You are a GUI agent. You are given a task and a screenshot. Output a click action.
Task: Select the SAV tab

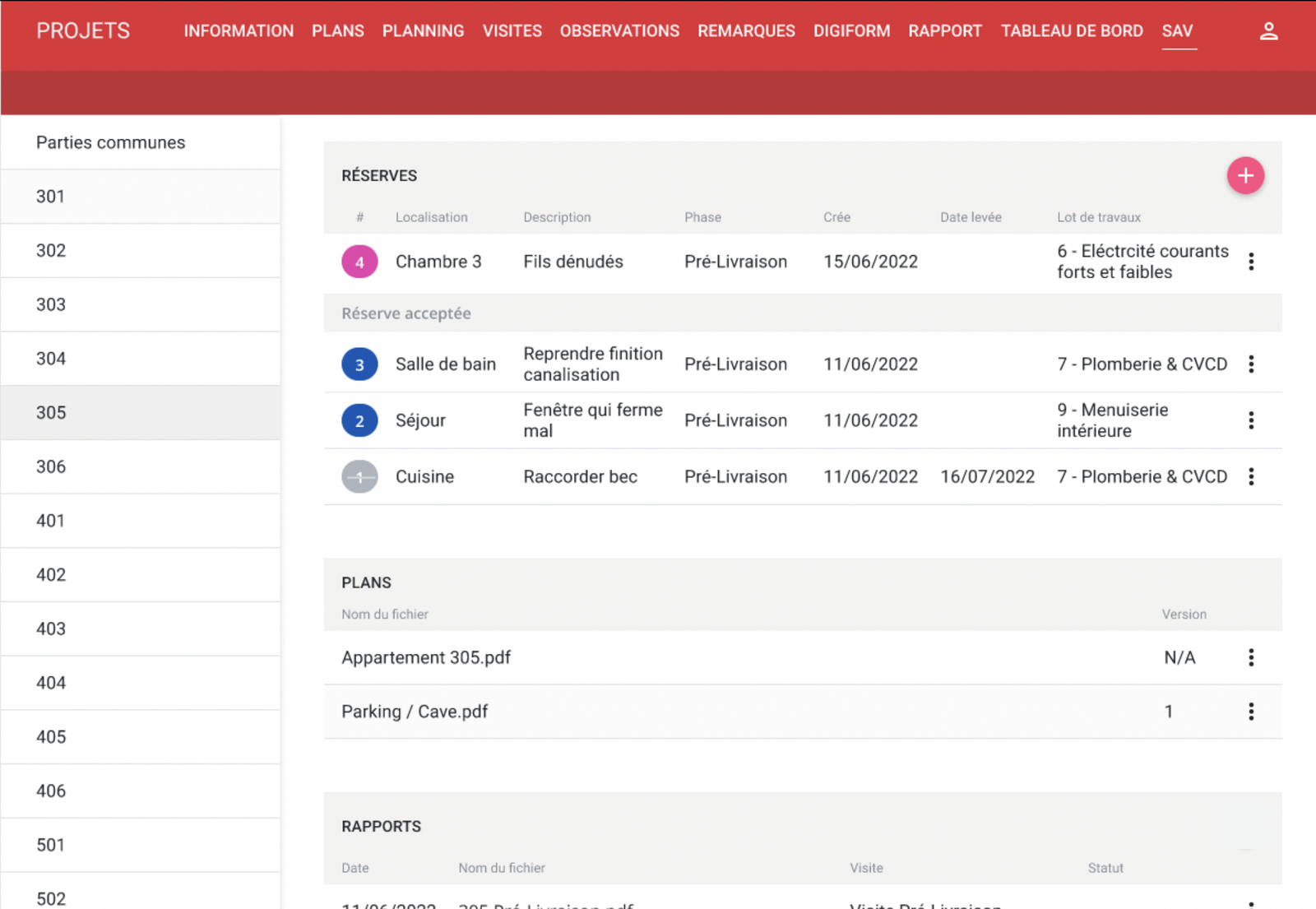coord(1178,31)
